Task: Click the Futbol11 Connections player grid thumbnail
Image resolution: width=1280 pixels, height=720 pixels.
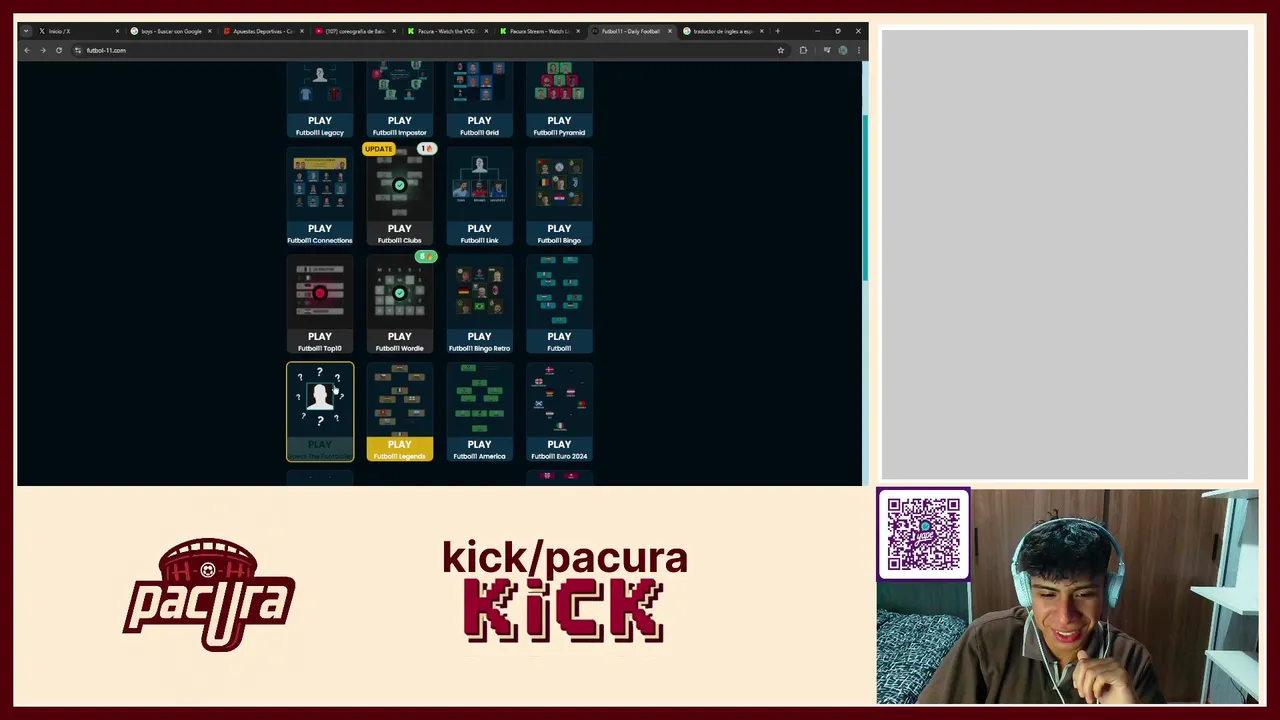Action: click(x=320, y=186)
